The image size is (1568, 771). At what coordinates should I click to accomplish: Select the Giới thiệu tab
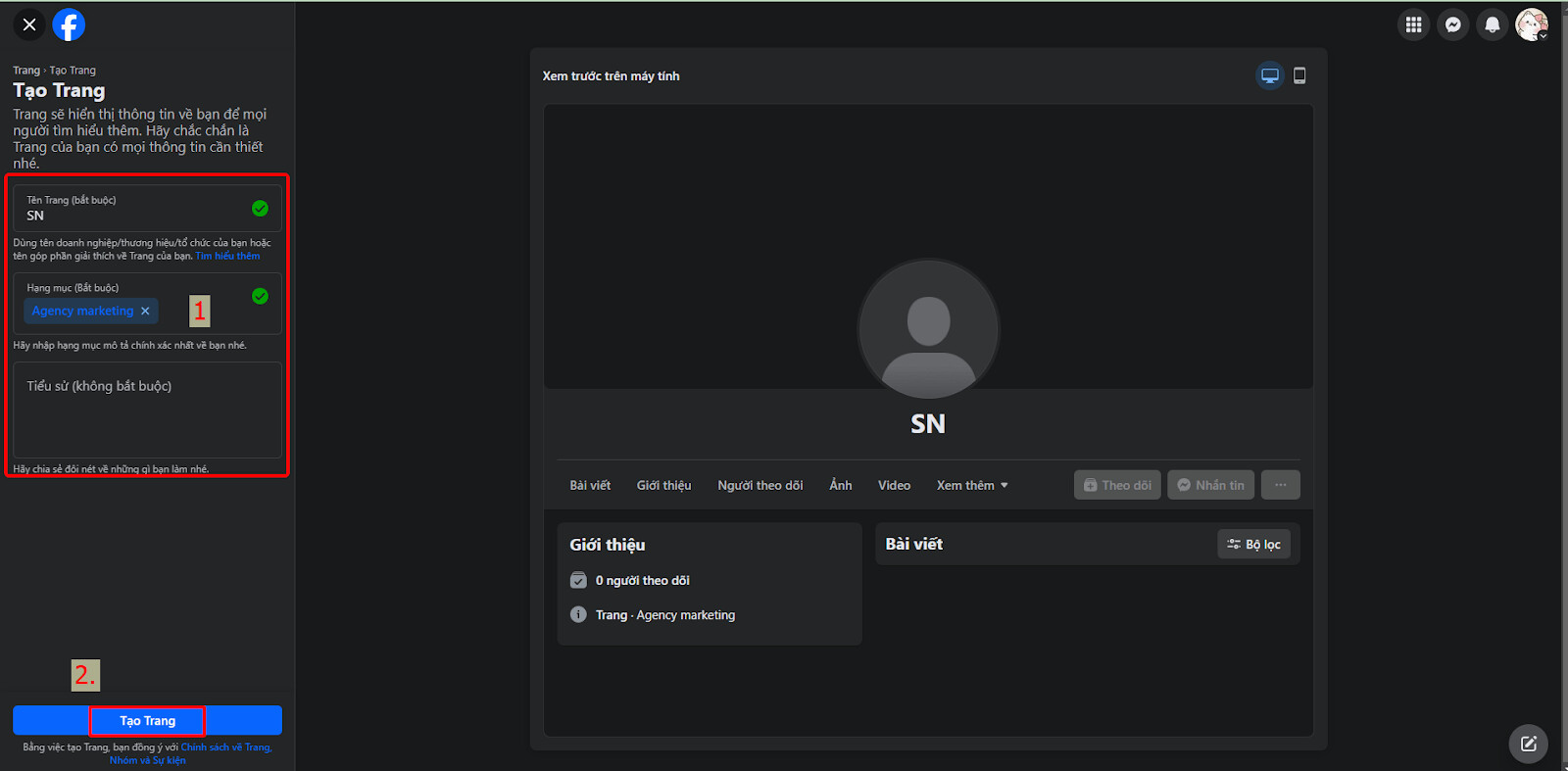[x=663, y=485]
